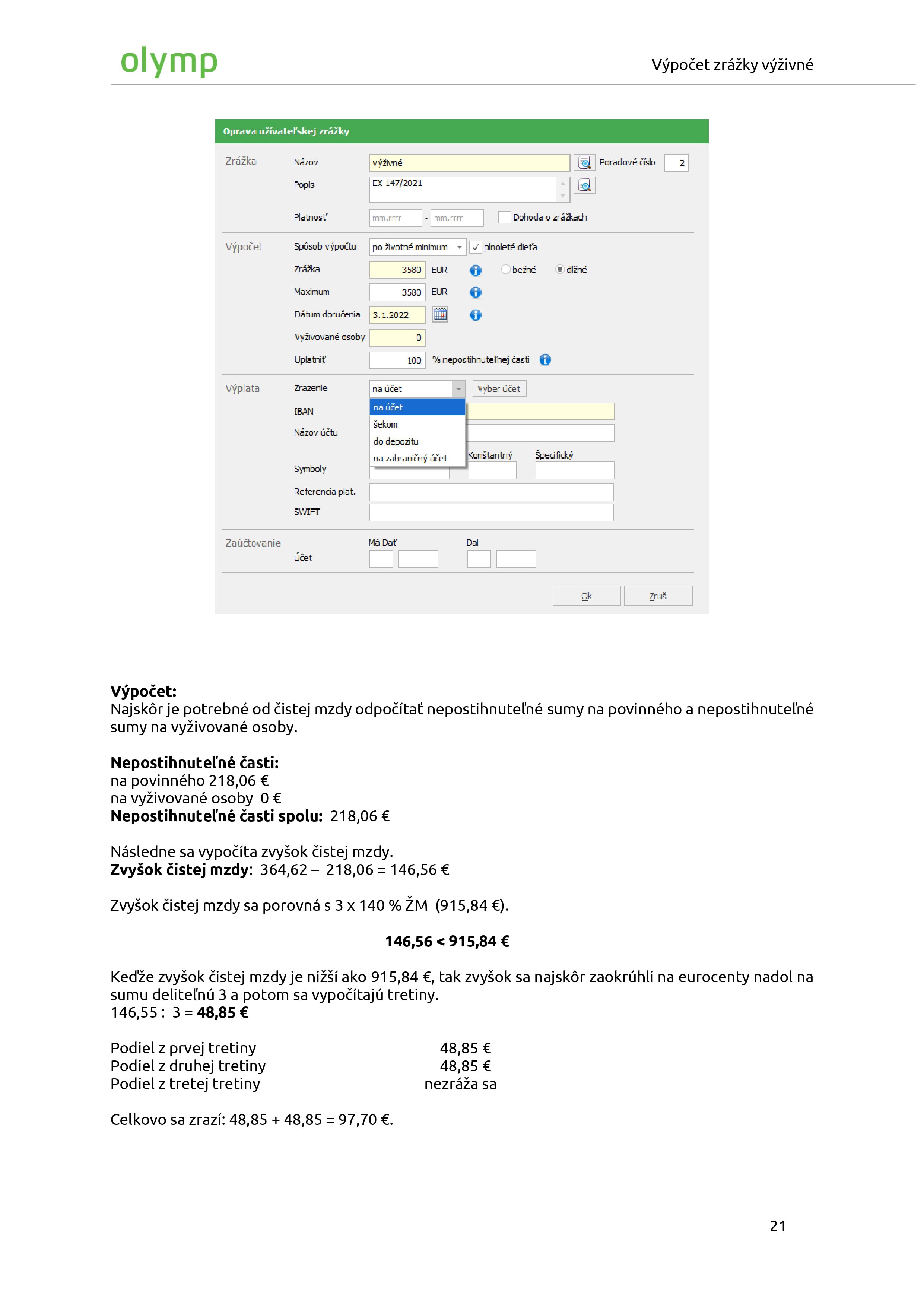Screen dimensions: 924x1307
Task: Click the info icon next to Zrážka amount
Action: [475, 270]
